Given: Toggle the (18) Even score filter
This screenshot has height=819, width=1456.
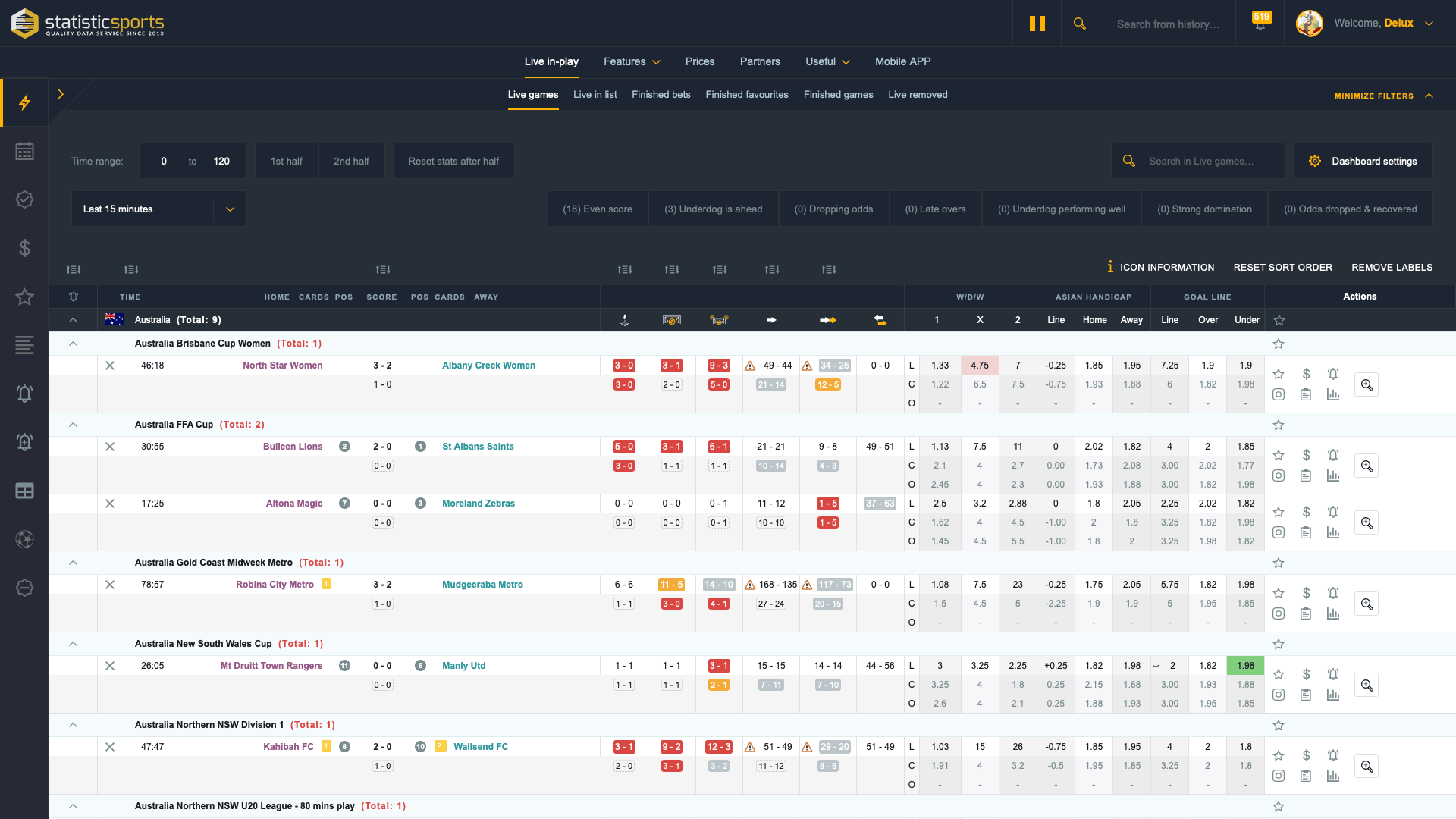Looking at the screenshot, I should pyautogui.click(x=598, y=209).
